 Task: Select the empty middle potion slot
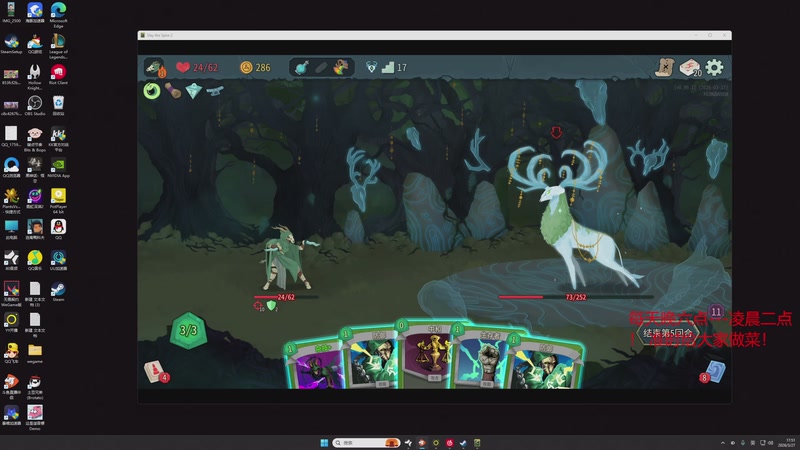(x=321, y=67)
